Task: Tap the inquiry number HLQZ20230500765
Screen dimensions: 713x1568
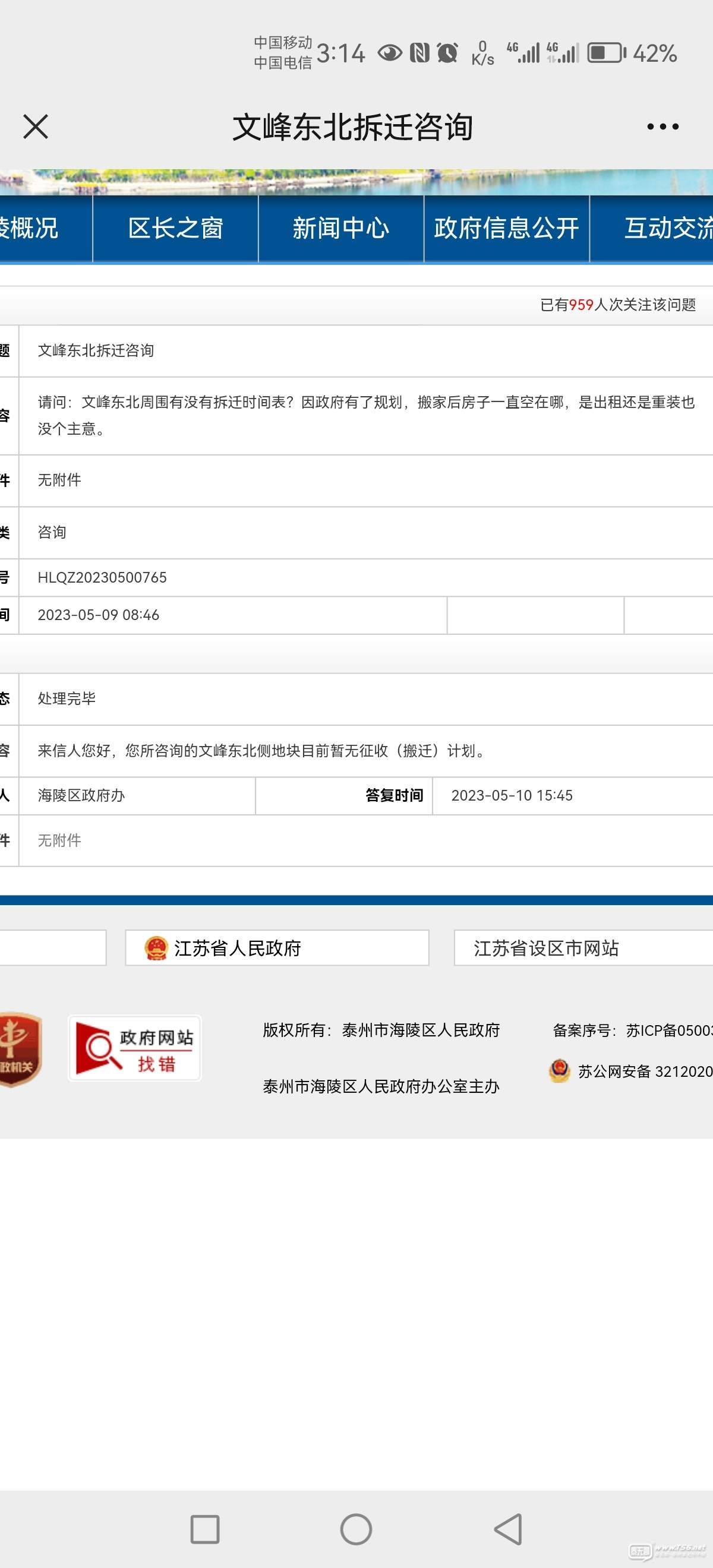Action: [x=102, y=578]
